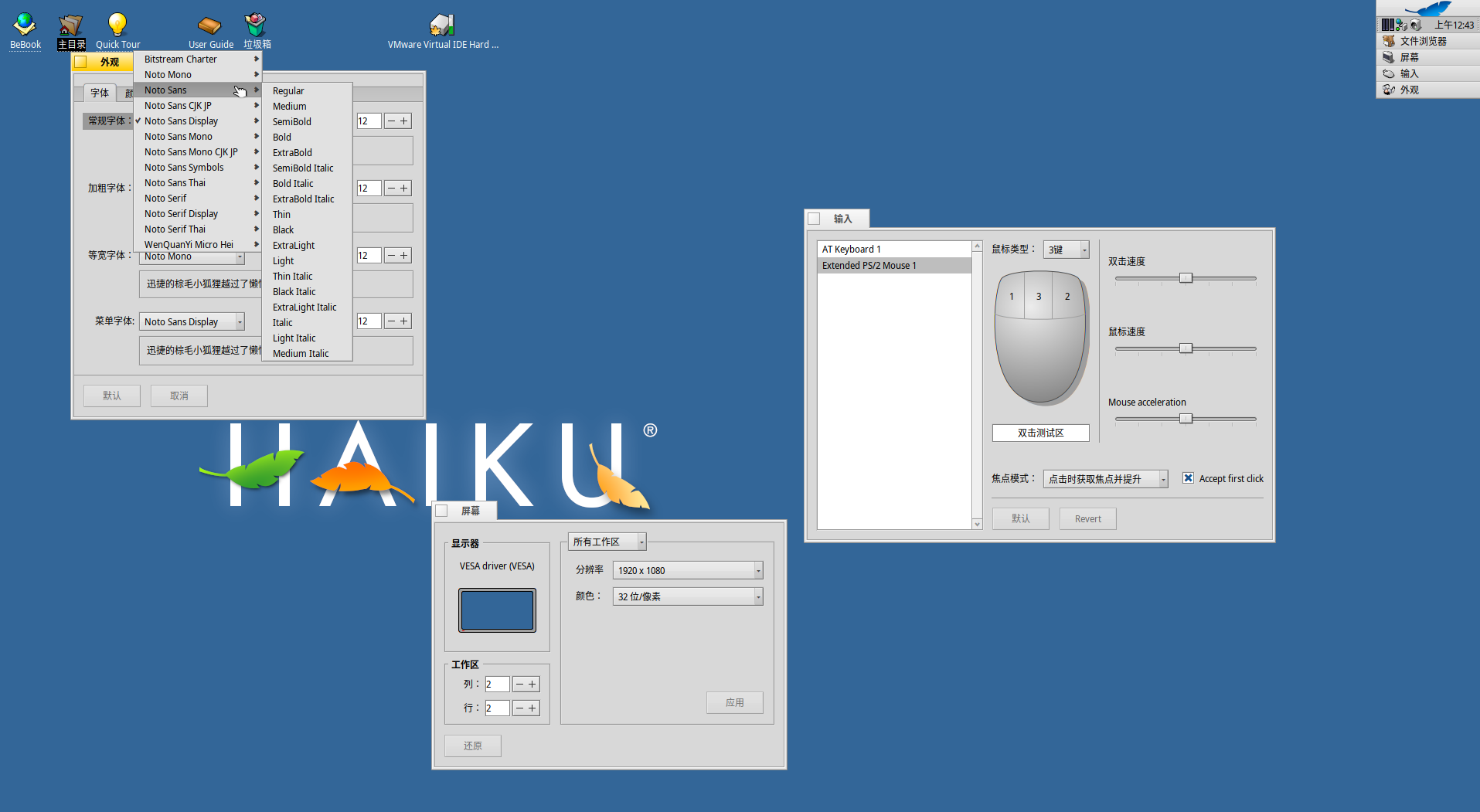Switch to the 颜色 tab in Appearance
The height and width of the screenshot is (812, 1480).
129,93
